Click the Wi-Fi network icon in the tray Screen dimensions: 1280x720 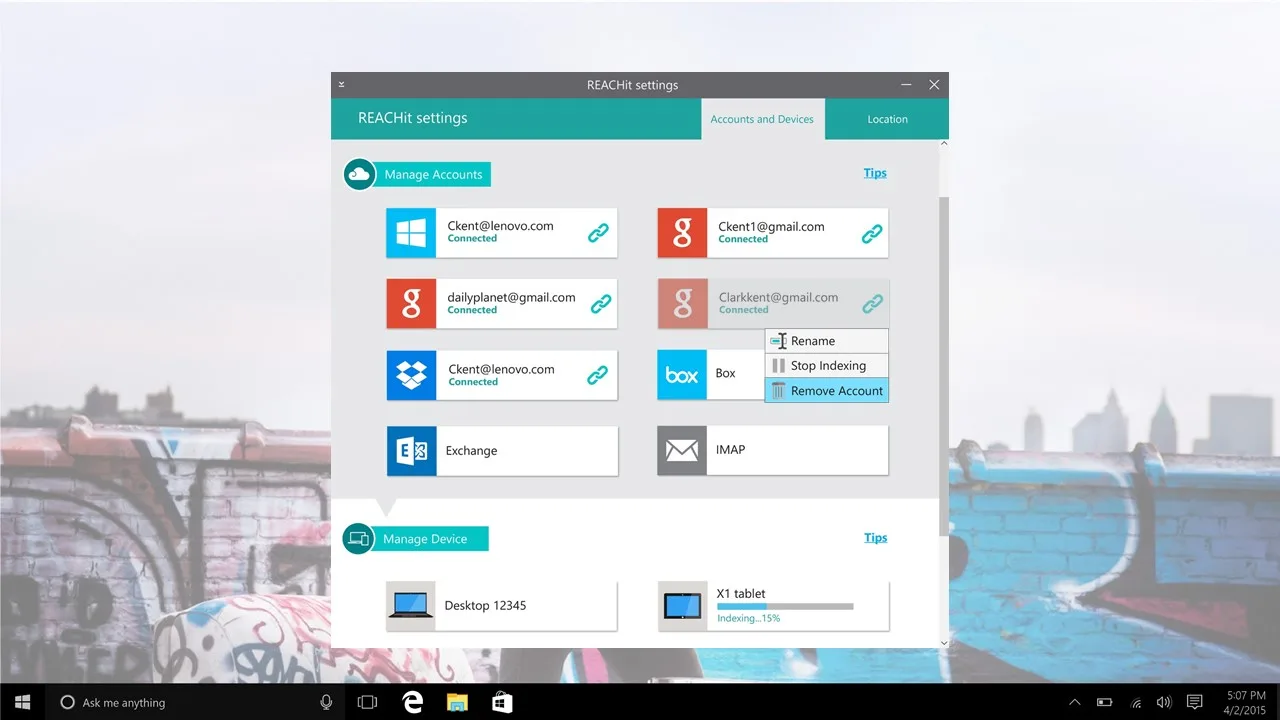point(1136,703)
